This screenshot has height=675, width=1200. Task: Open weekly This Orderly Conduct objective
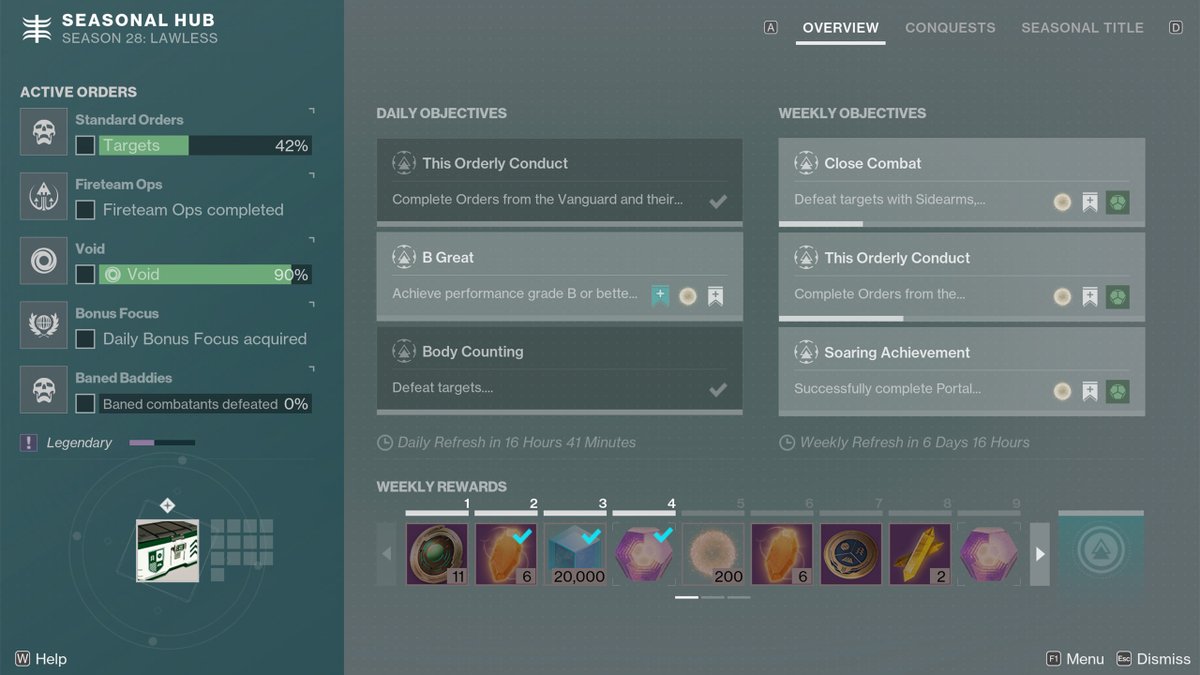click(x=962, y=277)
